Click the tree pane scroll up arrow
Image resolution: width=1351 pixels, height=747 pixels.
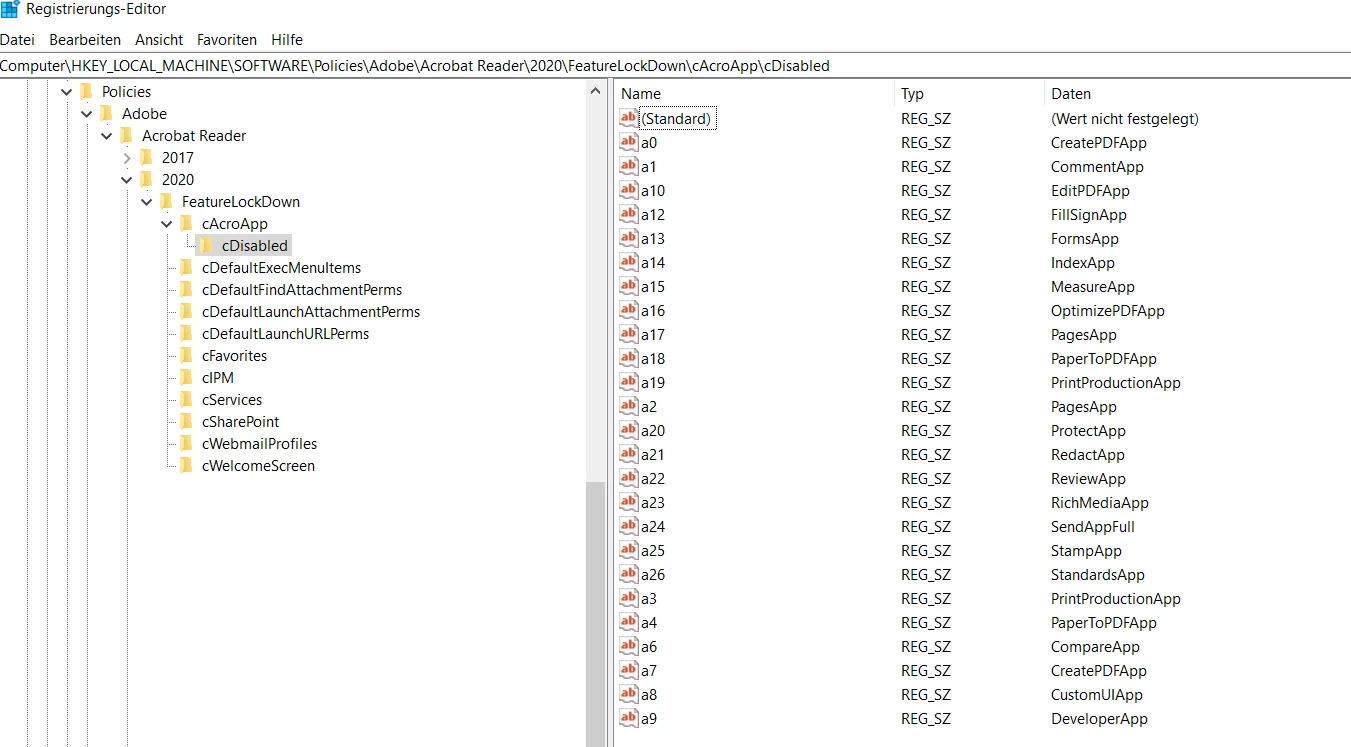point(596,91)
